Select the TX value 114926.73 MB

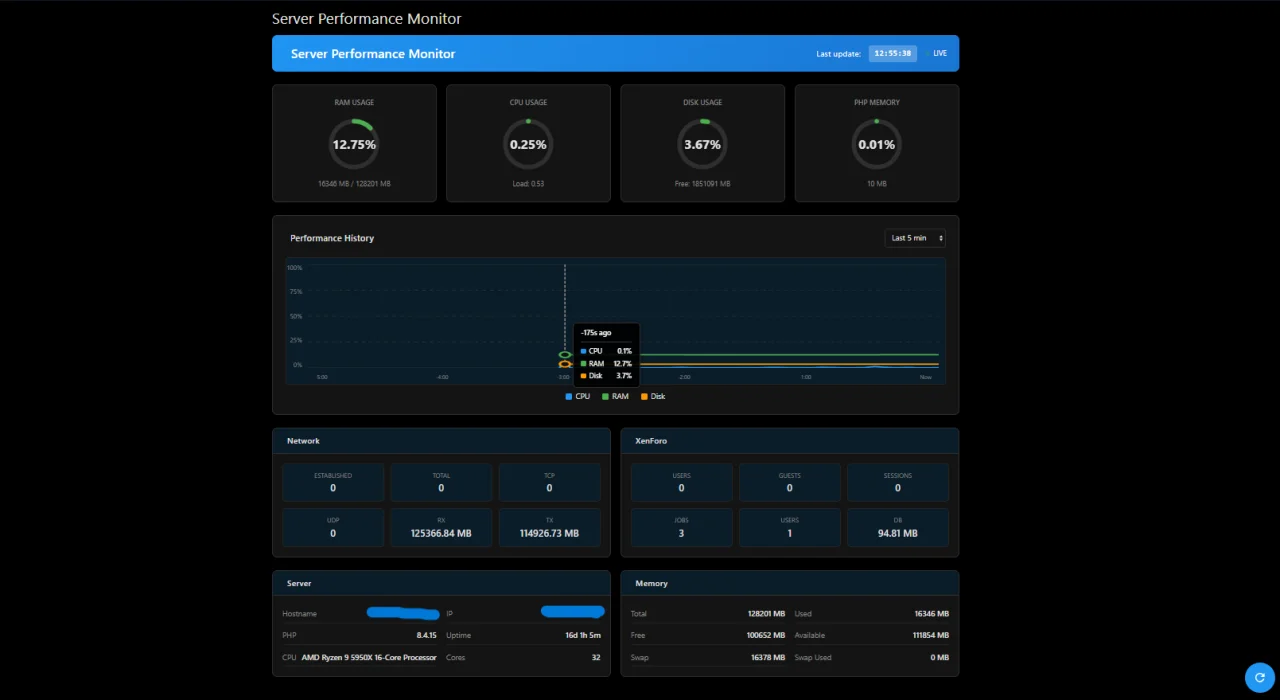pos(549,534)
